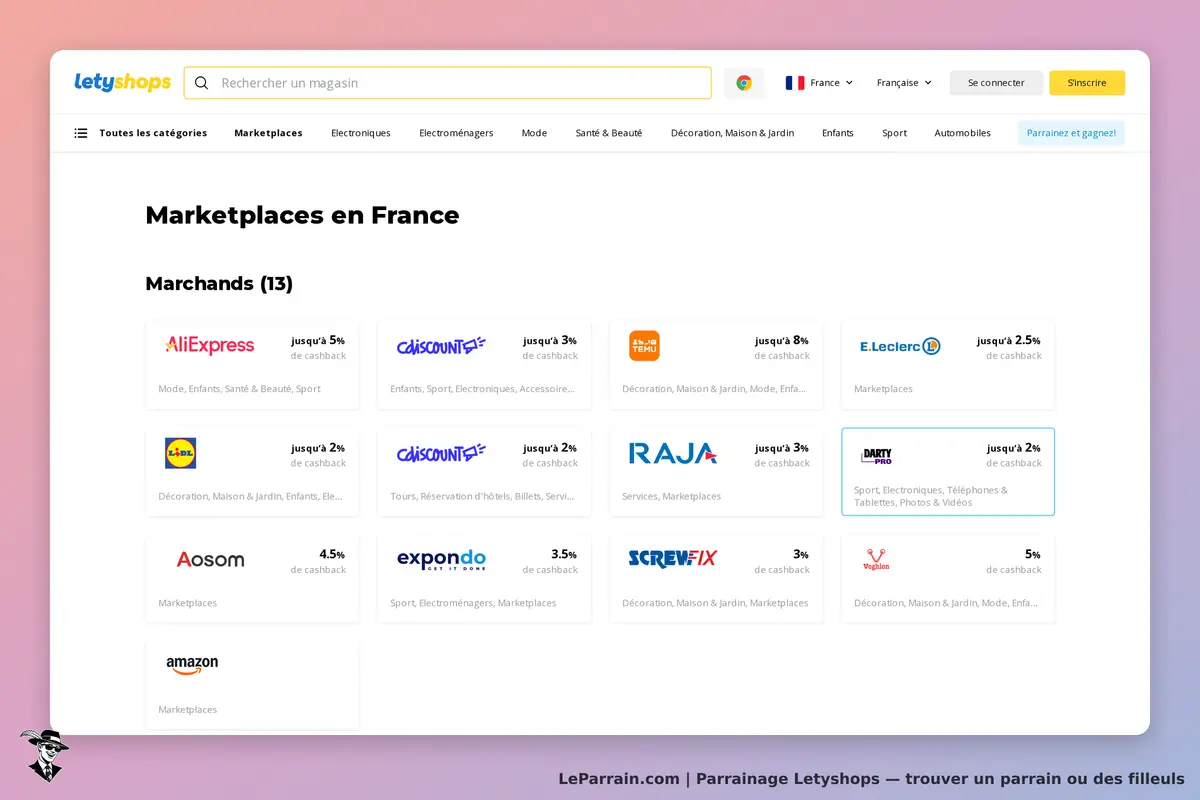This screenshot has width=1200, height=800.
Task: Open the RAJA logo
Action: [x=673, y=453]
